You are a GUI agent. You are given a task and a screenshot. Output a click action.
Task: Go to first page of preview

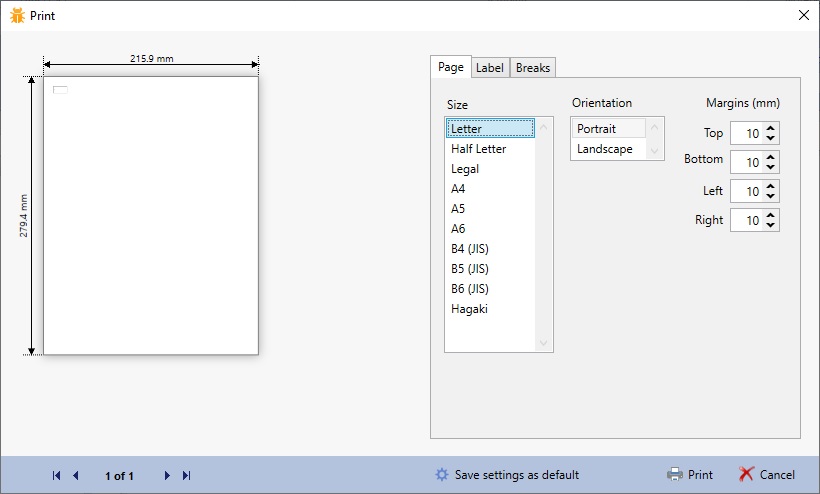pyautogui.click(x=56, y=476)
